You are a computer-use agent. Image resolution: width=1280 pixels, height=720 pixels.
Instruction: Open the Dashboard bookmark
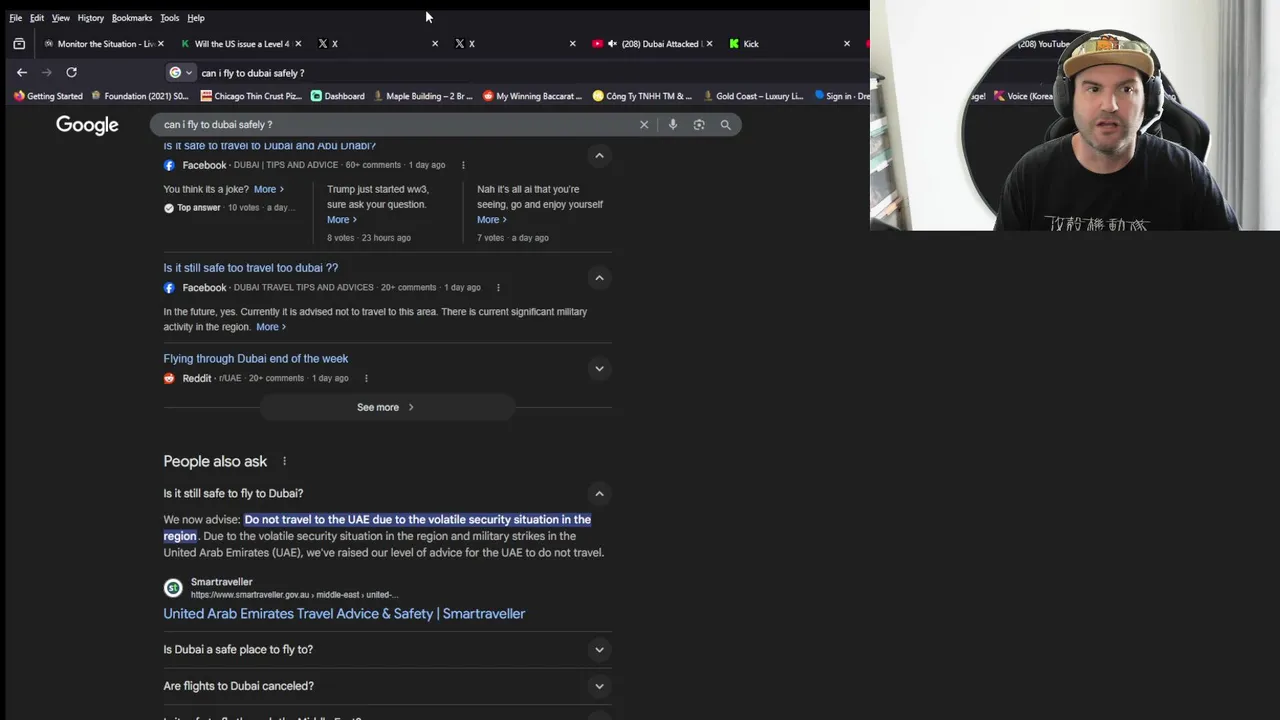coord(337,96)
